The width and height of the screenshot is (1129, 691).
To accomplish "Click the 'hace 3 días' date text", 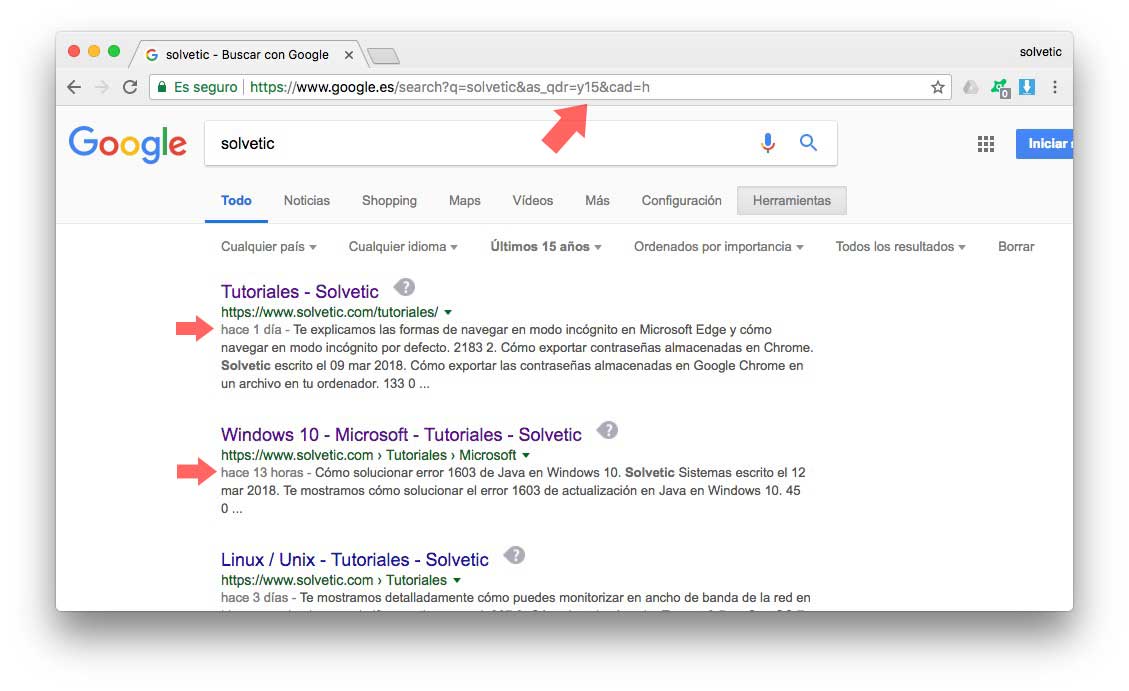I will (254, 597).
